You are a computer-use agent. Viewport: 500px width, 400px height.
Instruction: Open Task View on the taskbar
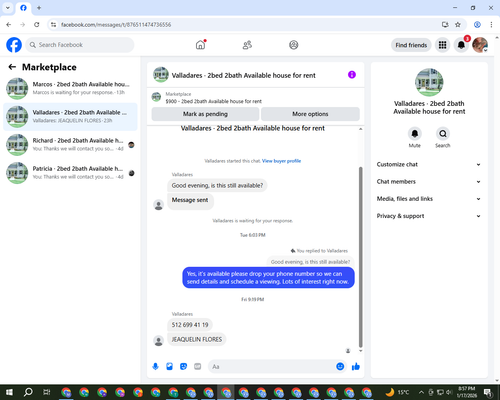click(46, 392)
